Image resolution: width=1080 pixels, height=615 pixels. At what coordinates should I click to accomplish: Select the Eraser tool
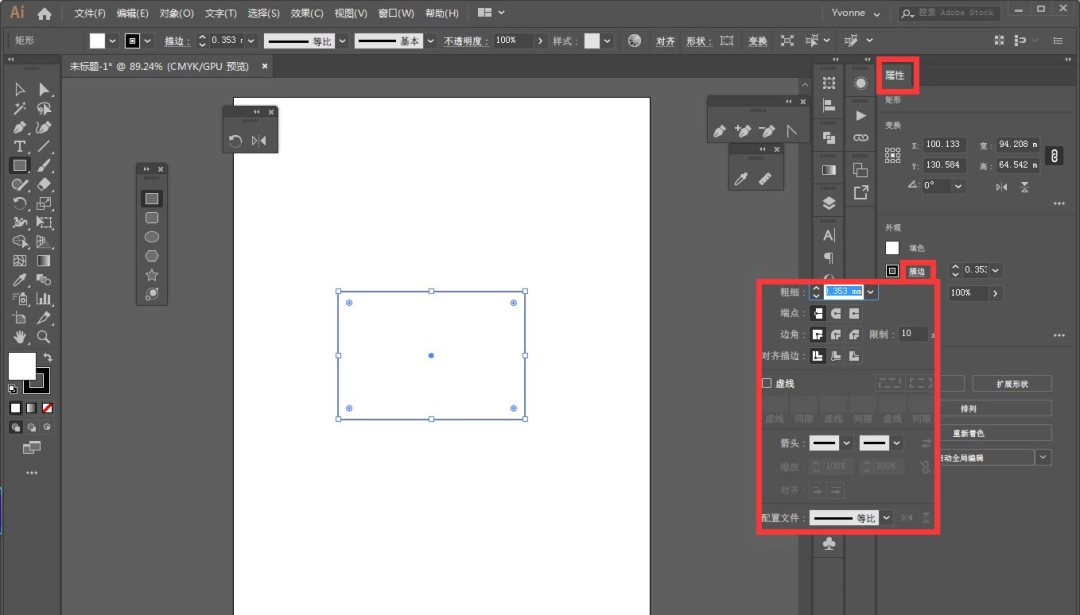(x=44, y=185)
